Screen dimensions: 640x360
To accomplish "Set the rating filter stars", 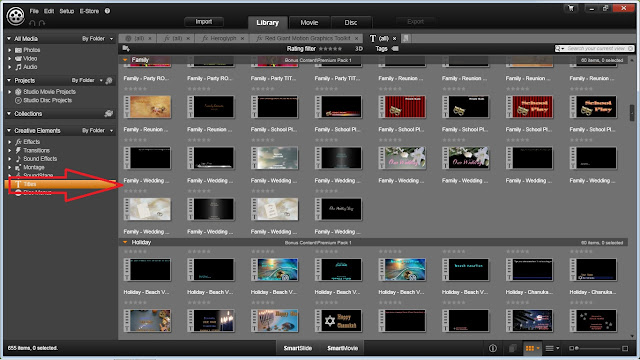I will 330,49.
